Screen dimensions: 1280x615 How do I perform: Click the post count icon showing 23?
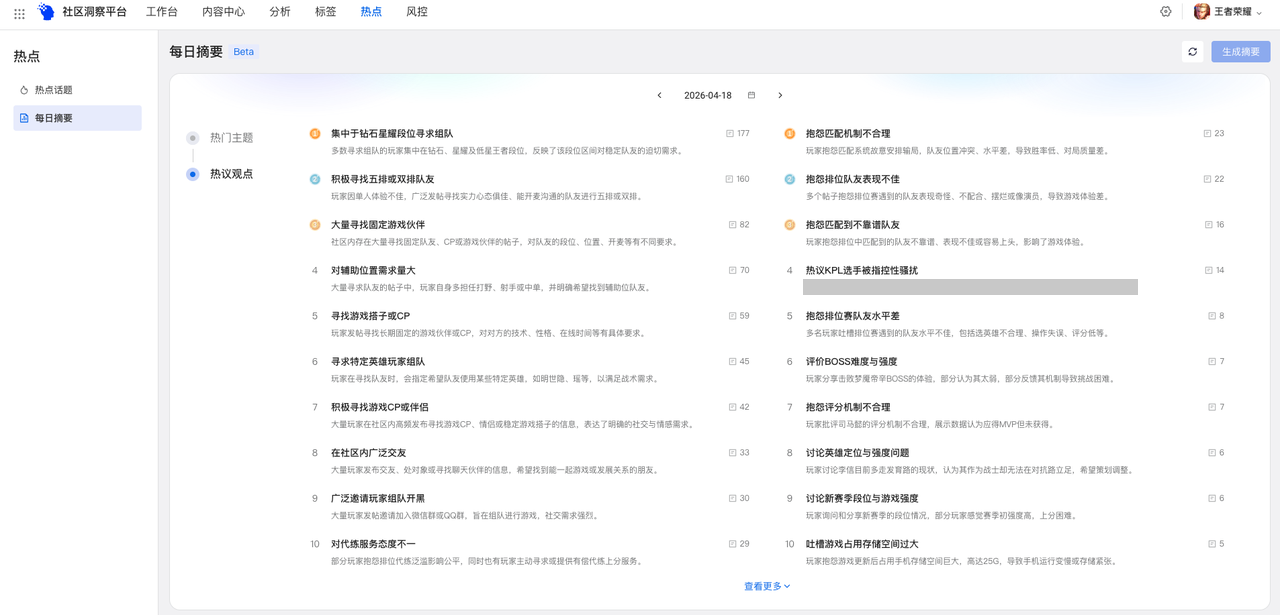tap(1208, 133)
